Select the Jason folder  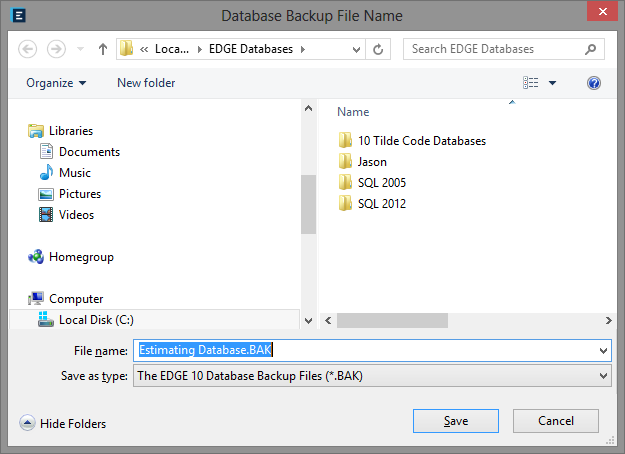pos(371,162)
